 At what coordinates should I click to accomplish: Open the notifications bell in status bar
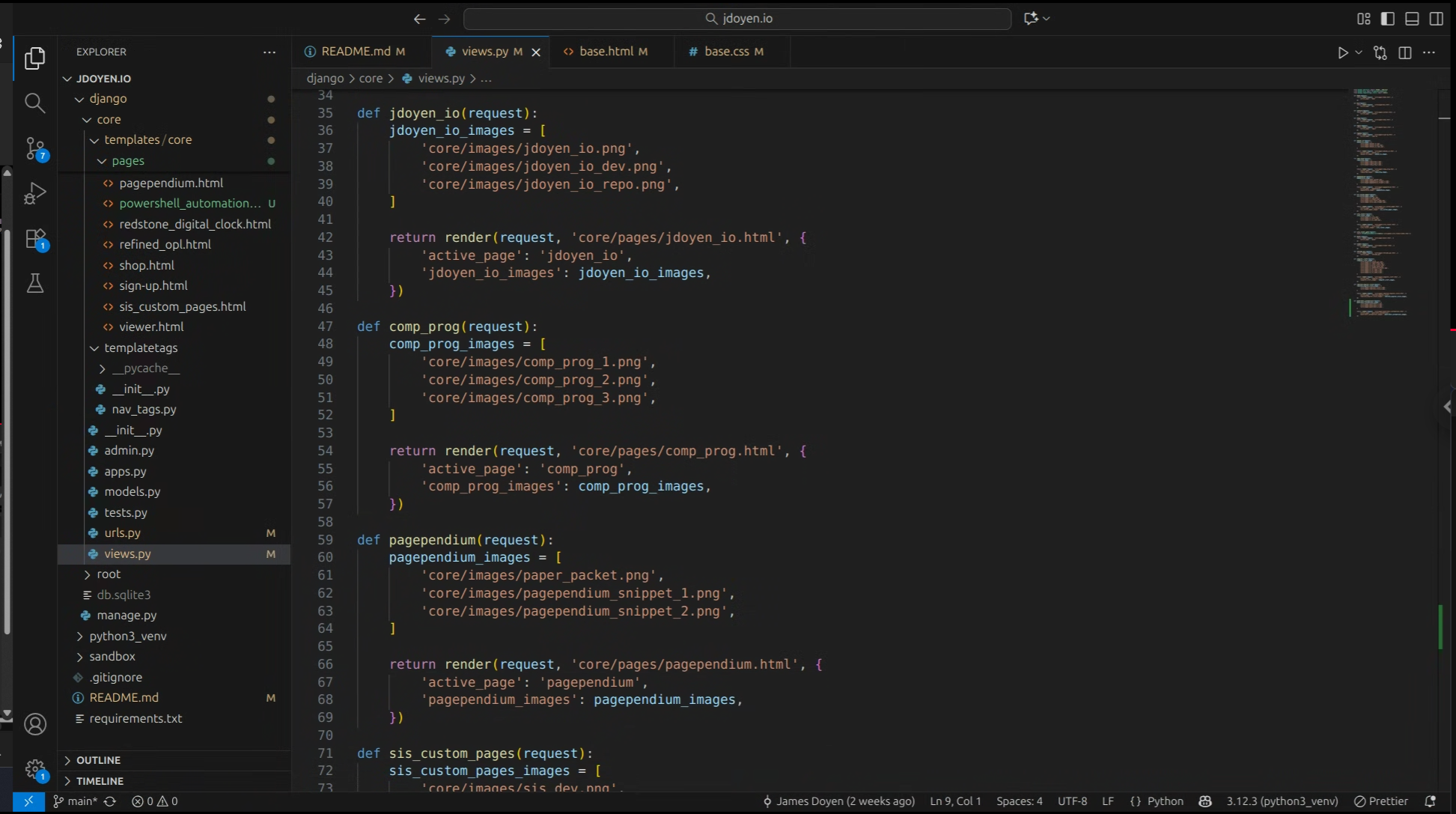coord(1430,801)
